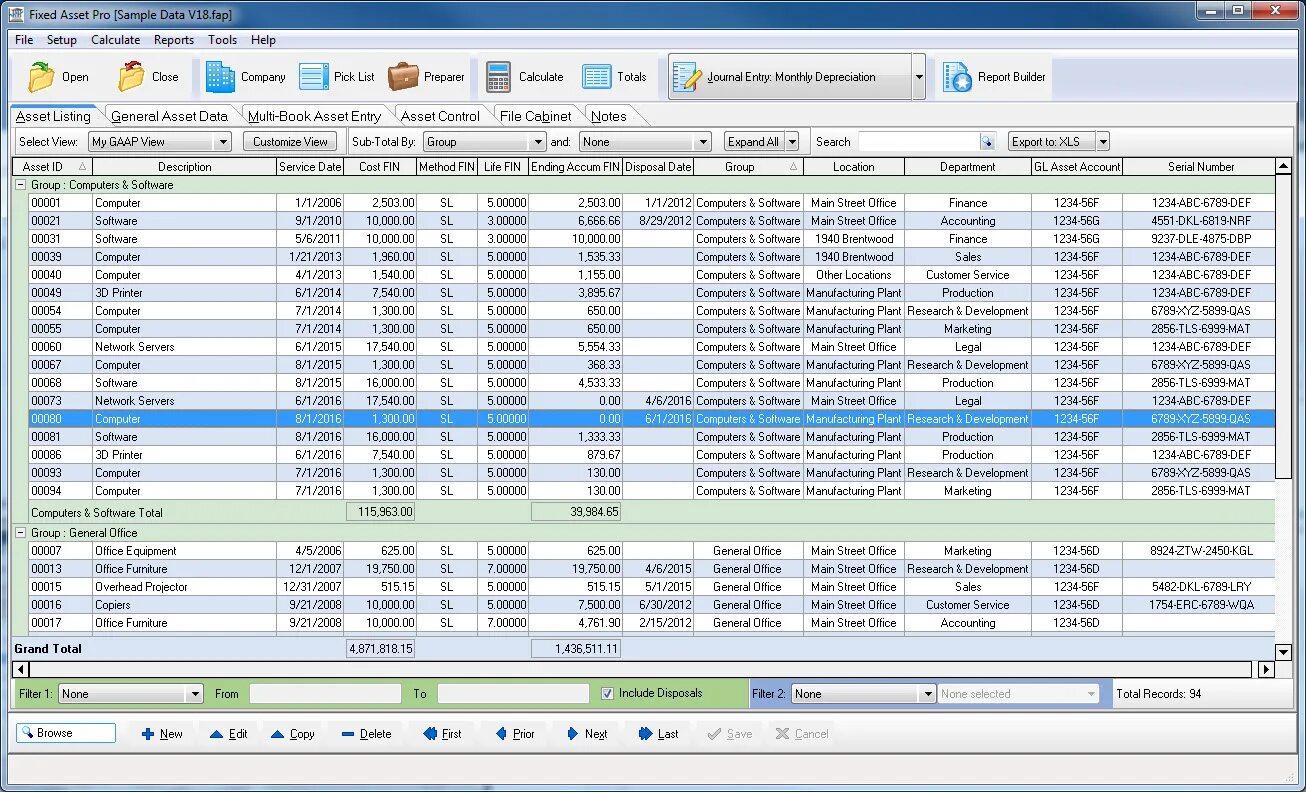Switch to the Notes tab

(608, 116)
